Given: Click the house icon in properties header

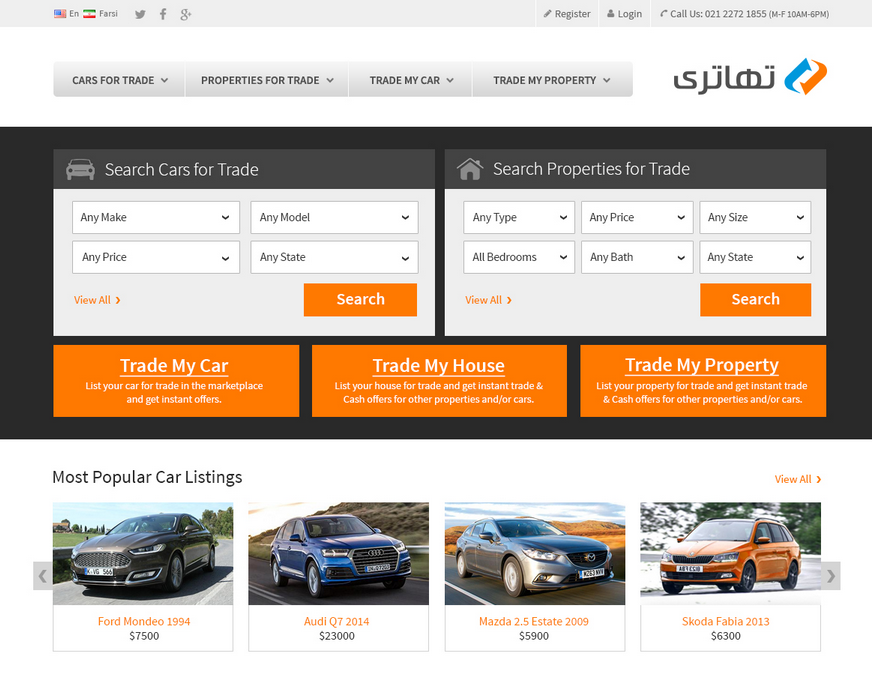Looking at the screenshot, I should [x=470, y=169].
